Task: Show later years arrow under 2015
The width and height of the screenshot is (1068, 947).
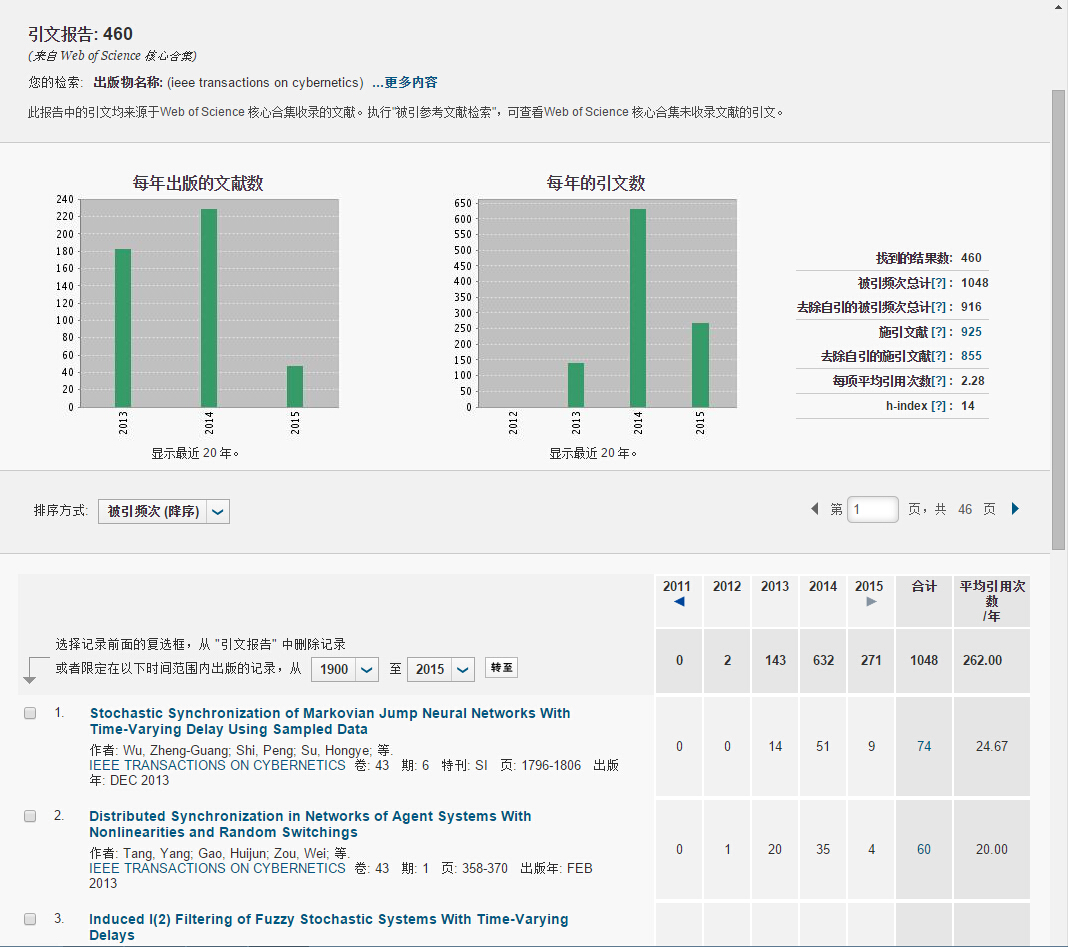Action: (x=871, y=602)
